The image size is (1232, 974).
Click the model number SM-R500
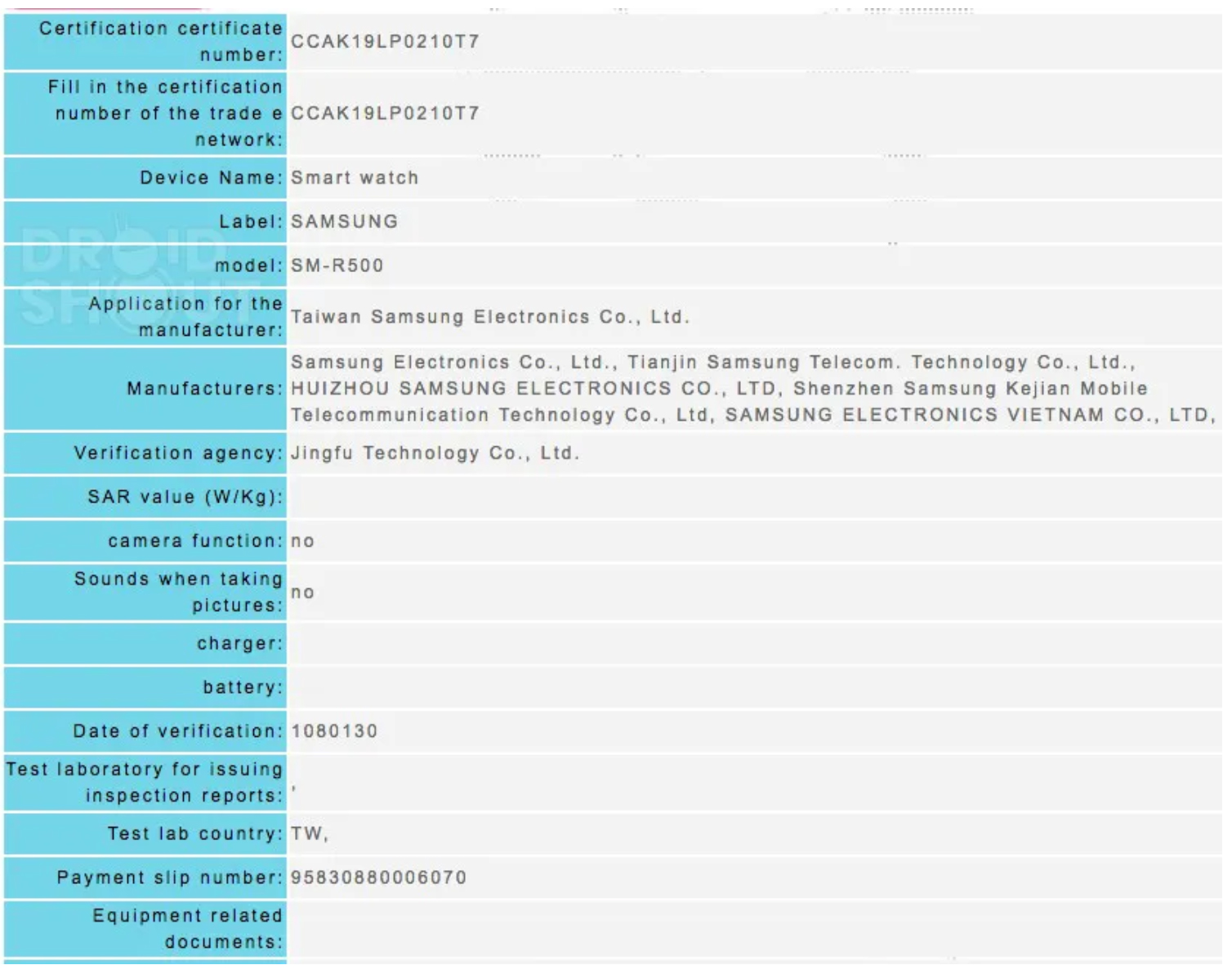pyautogui.click(x=337, y=266)
